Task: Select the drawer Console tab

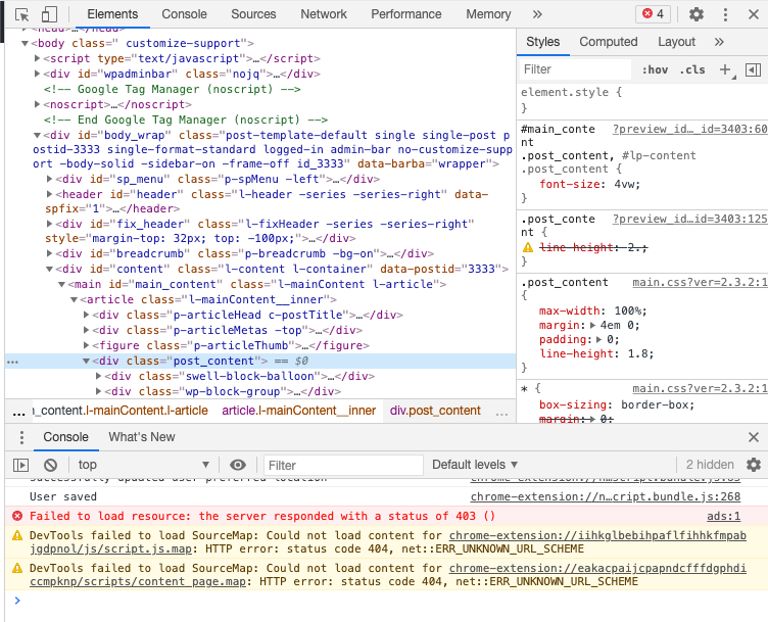Action: [66, 437]
